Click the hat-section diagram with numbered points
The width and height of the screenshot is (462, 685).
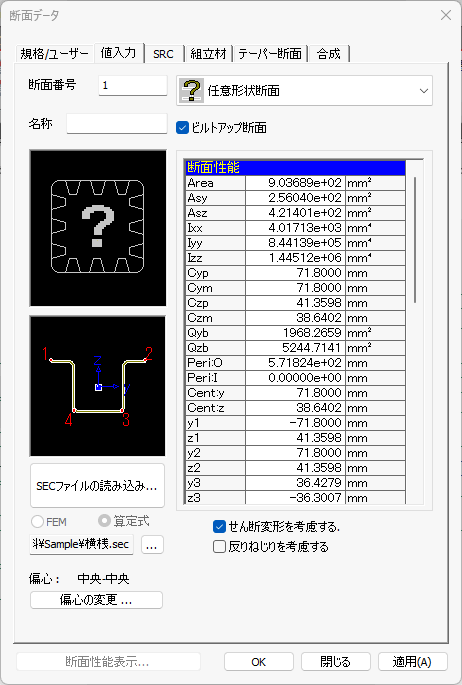tap(98, 386)
